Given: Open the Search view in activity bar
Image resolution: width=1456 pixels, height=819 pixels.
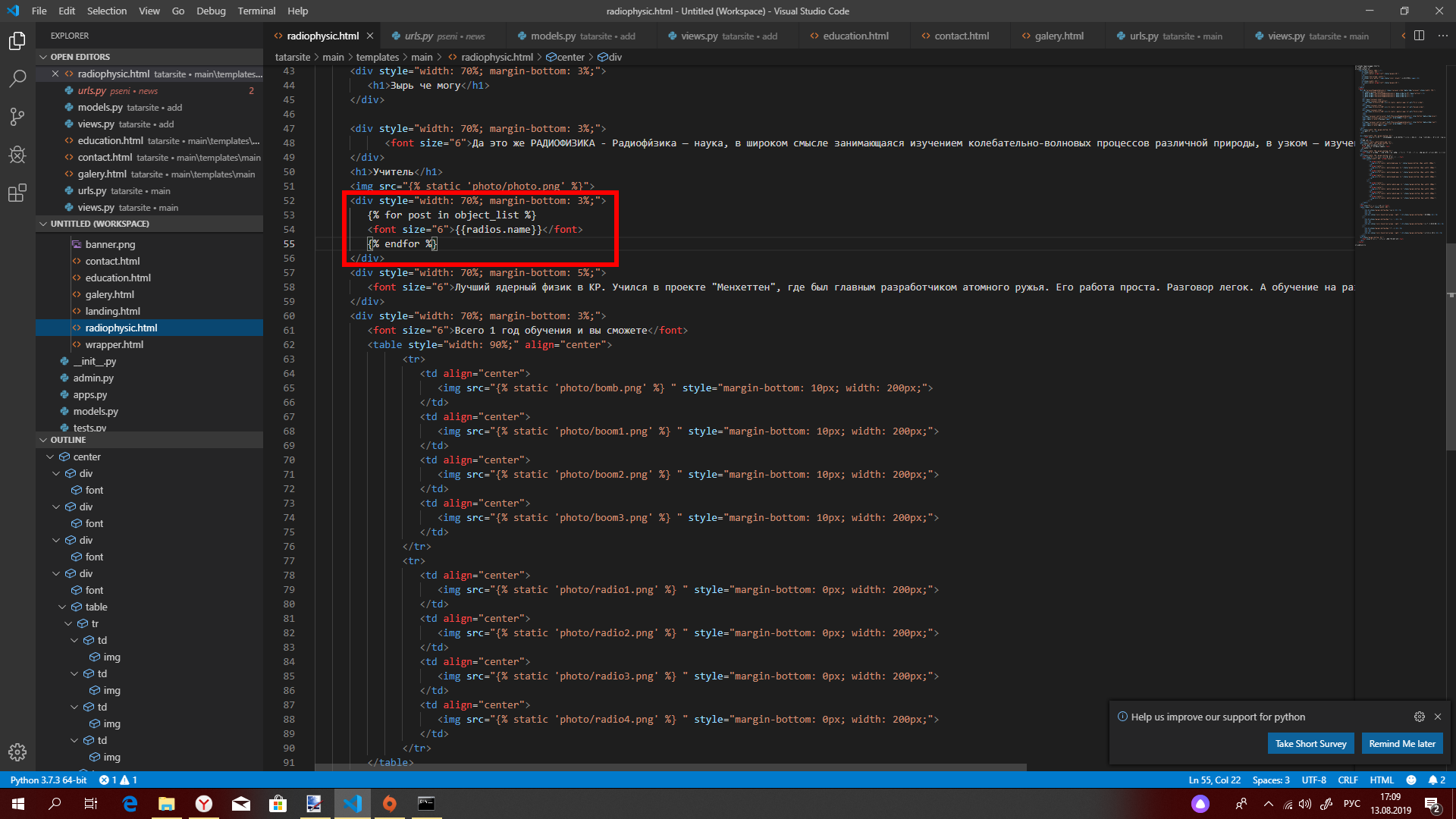Looking at the screenshot, I should pos(17,78).
